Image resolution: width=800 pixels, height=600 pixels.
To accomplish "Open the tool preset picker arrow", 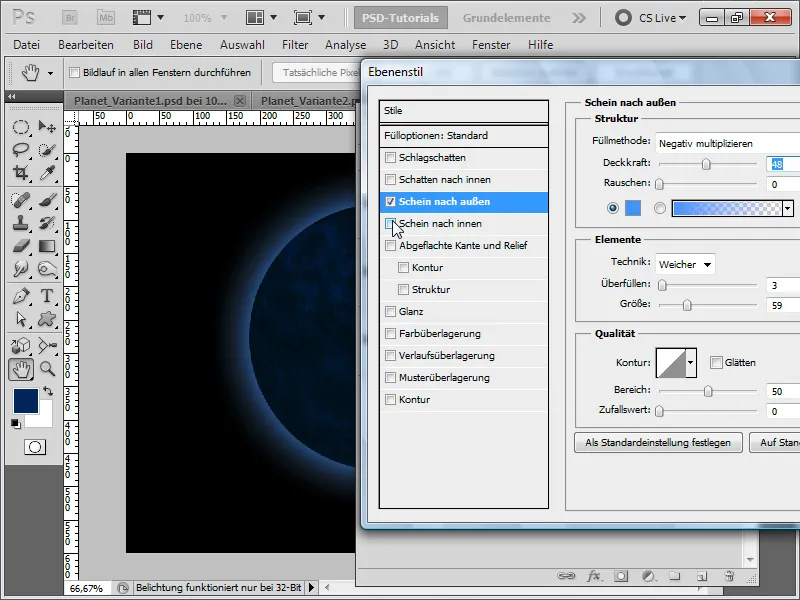I will (51, 73).
